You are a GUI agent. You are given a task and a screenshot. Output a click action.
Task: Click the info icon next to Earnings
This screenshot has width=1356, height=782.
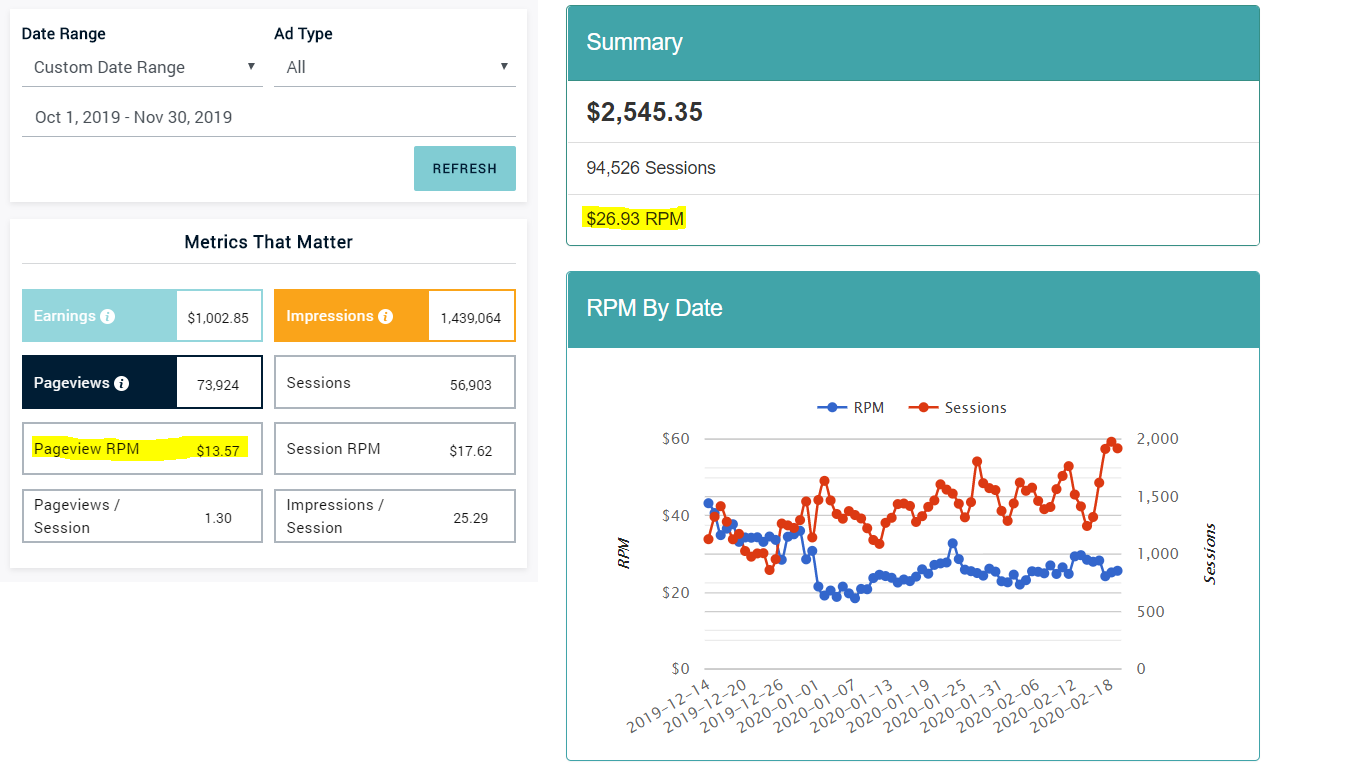click(x=108, y=316)
